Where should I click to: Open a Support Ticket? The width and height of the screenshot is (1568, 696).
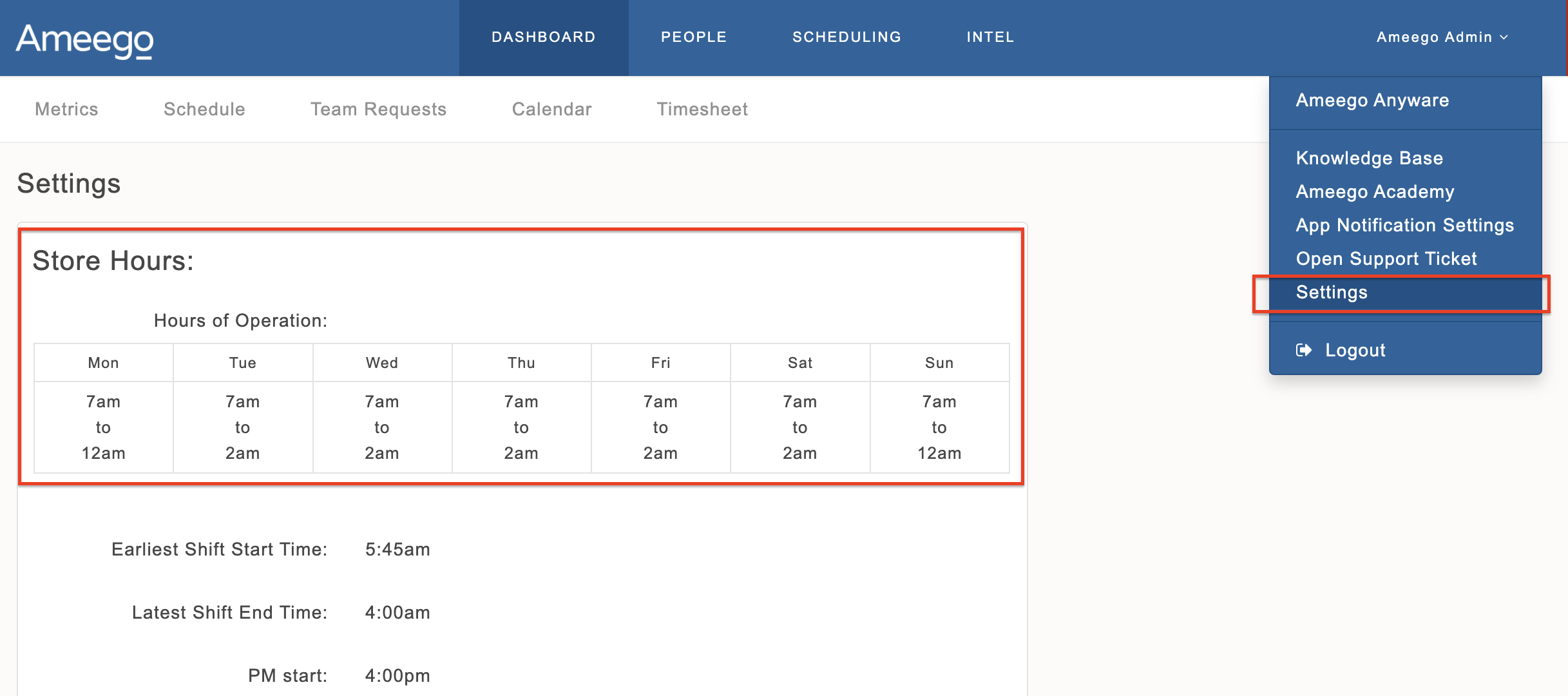tap(1386, 258)
